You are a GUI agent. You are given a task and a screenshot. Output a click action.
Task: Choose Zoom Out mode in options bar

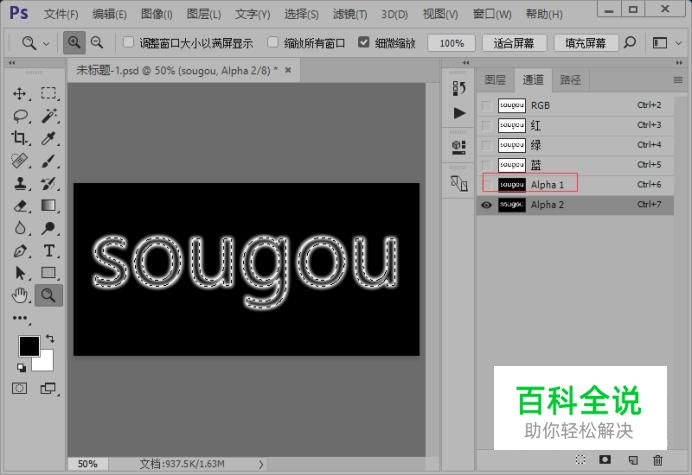[97, 43]
